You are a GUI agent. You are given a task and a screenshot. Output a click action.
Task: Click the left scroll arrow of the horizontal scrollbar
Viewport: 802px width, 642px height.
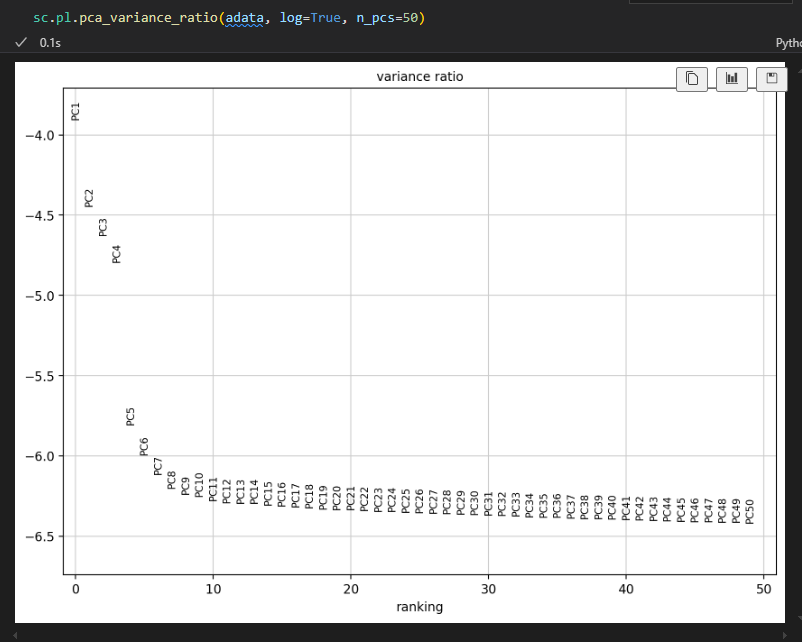point(15,636)
